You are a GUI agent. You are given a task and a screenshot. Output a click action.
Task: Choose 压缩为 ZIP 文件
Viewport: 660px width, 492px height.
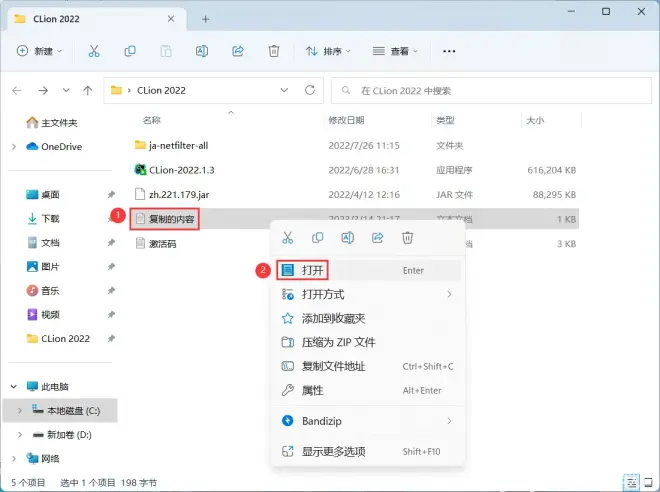tap(368, 342)
